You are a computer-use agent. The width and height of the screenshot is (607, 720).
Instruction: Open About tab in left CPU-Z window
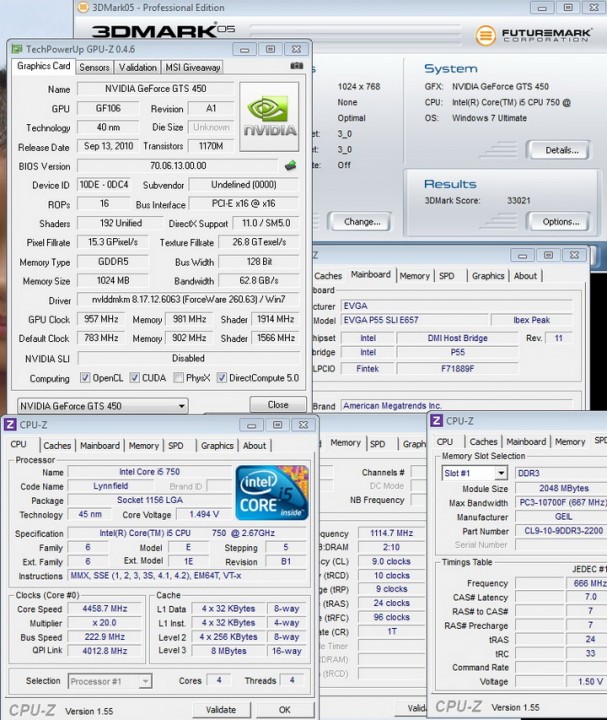coord(254,445)
